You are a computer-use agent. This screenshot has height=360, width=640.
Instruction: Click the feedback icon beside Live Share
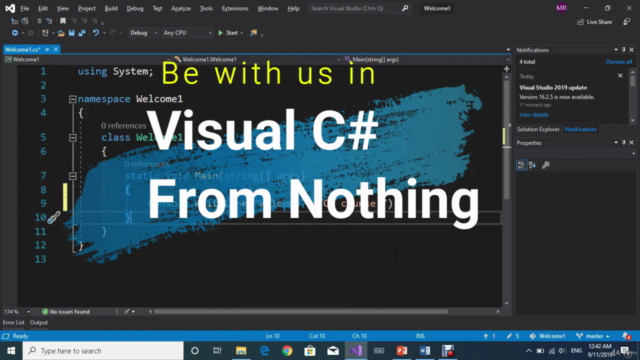(627, 22)
